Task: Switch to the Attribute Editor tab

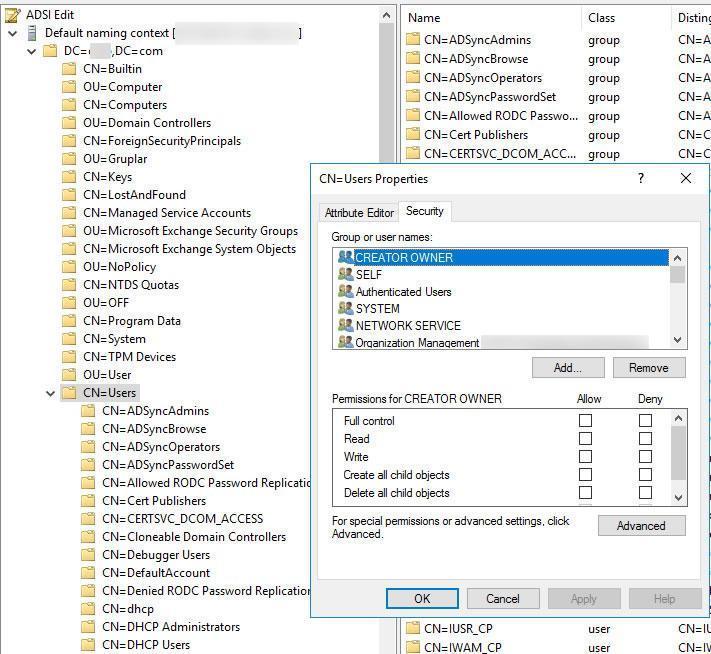Action: coord(359,213)
